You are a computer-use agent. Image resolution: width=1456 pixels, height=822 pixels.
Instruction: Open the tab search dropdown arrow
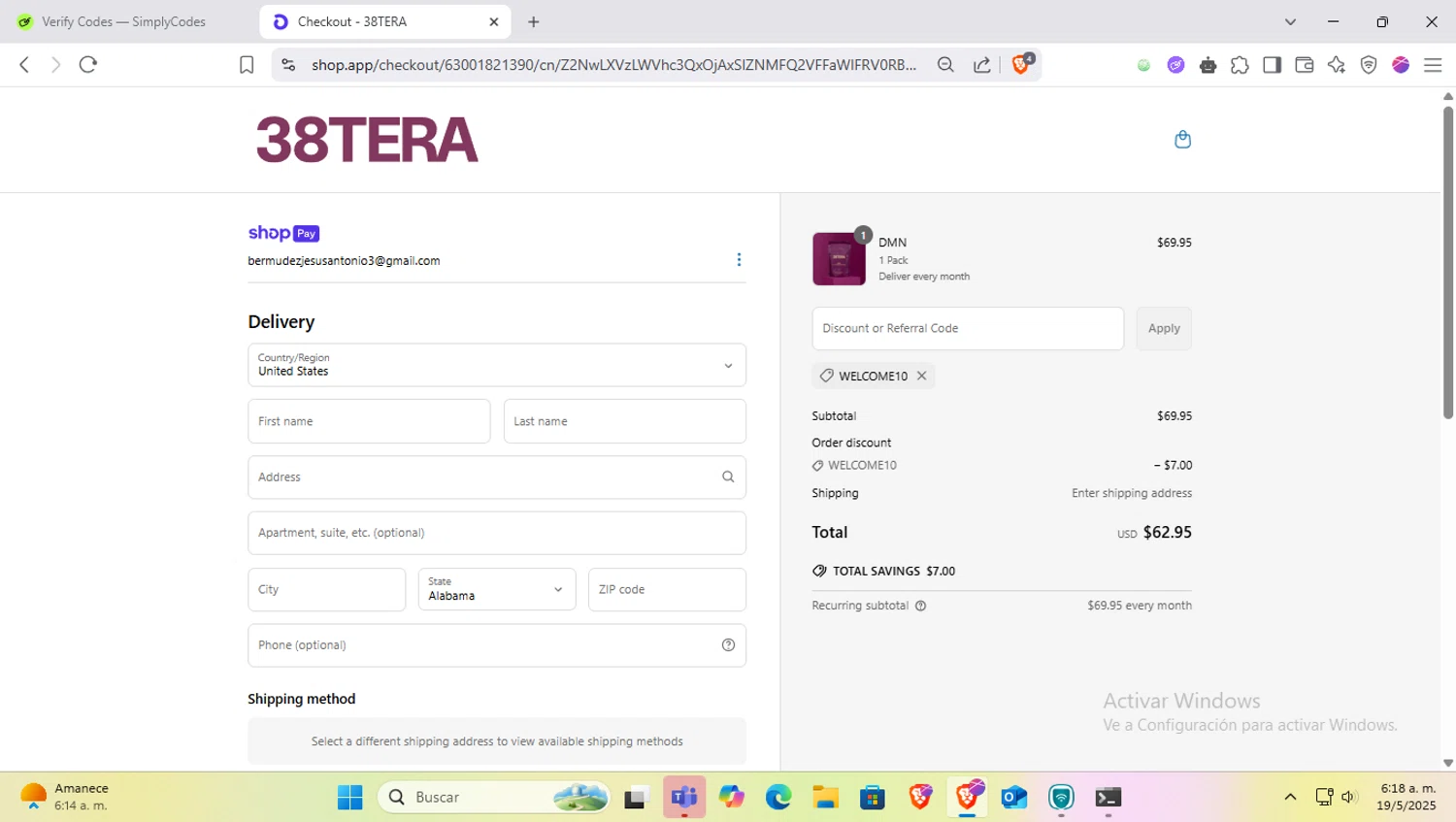point(1290,21)
